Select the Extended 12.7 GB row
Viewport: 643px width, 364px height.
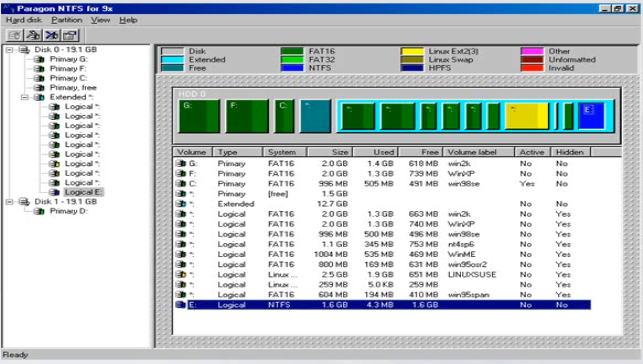point(382,204)
